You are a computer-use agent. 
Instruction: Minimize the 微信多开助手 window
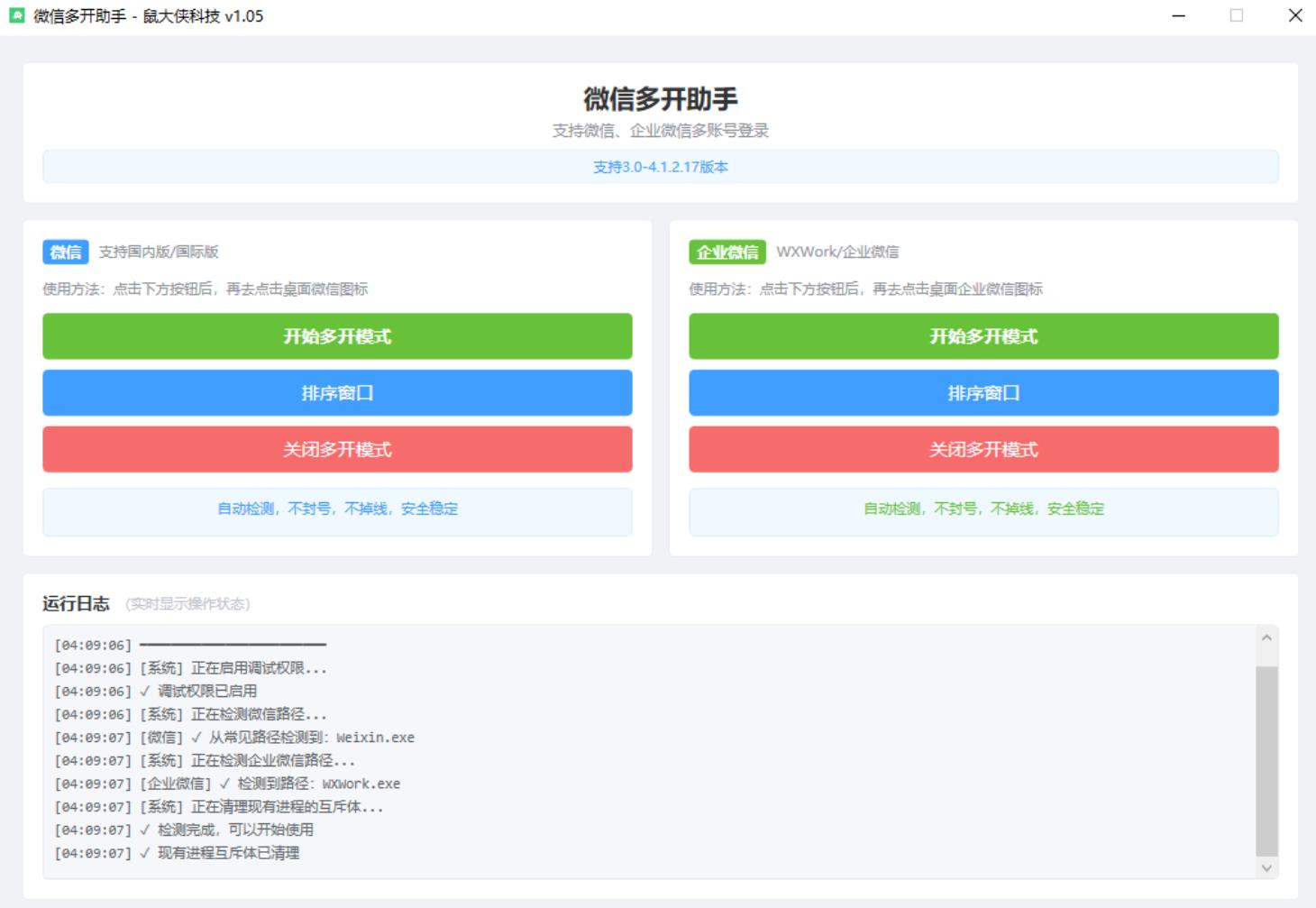click(x=1178, y=15)
